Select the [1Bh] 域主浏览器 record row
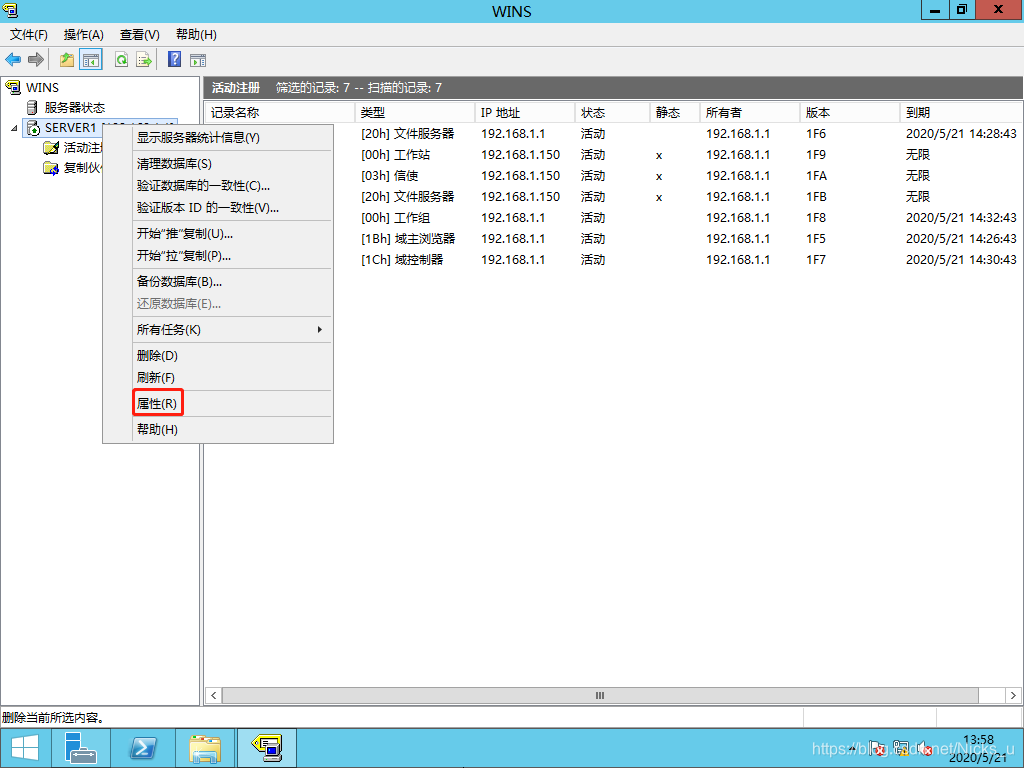The width and height of the screenshot is (1024, 768). tap(613, 238)
